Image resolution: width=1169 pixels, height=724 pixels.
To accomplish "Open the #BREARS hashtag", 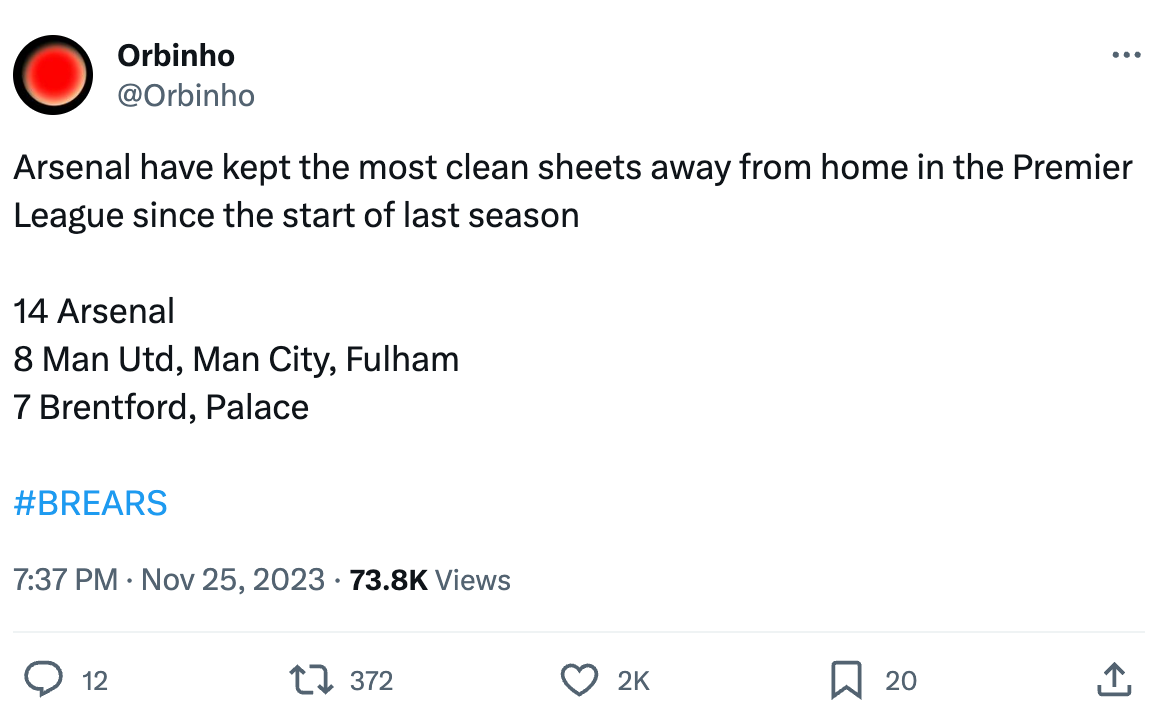I will point(90,503).
